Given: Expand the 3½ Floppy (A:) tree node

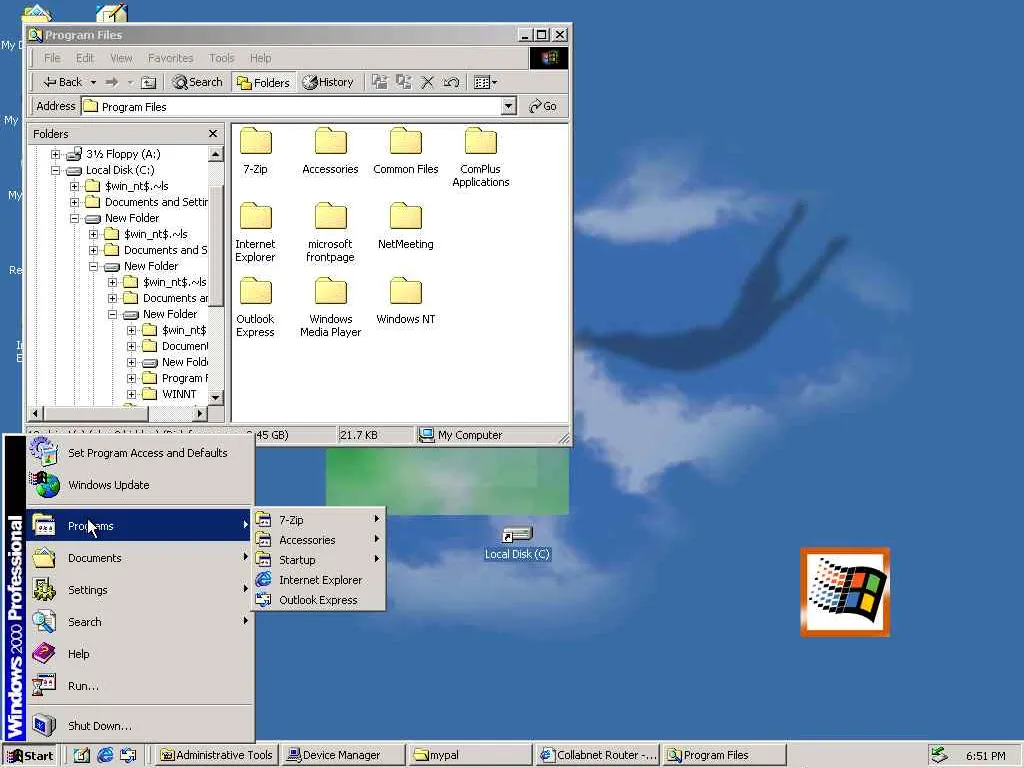Looking at the screenshot, I should [x=56, y=154].
